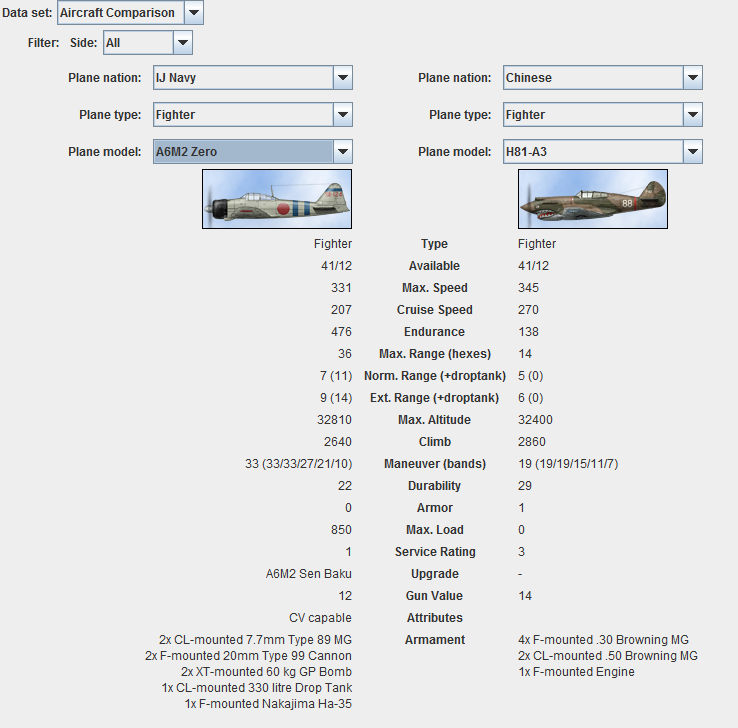738x728 pixels.
Task: Click the Zero max speed value 331
Action: point(341,288)
